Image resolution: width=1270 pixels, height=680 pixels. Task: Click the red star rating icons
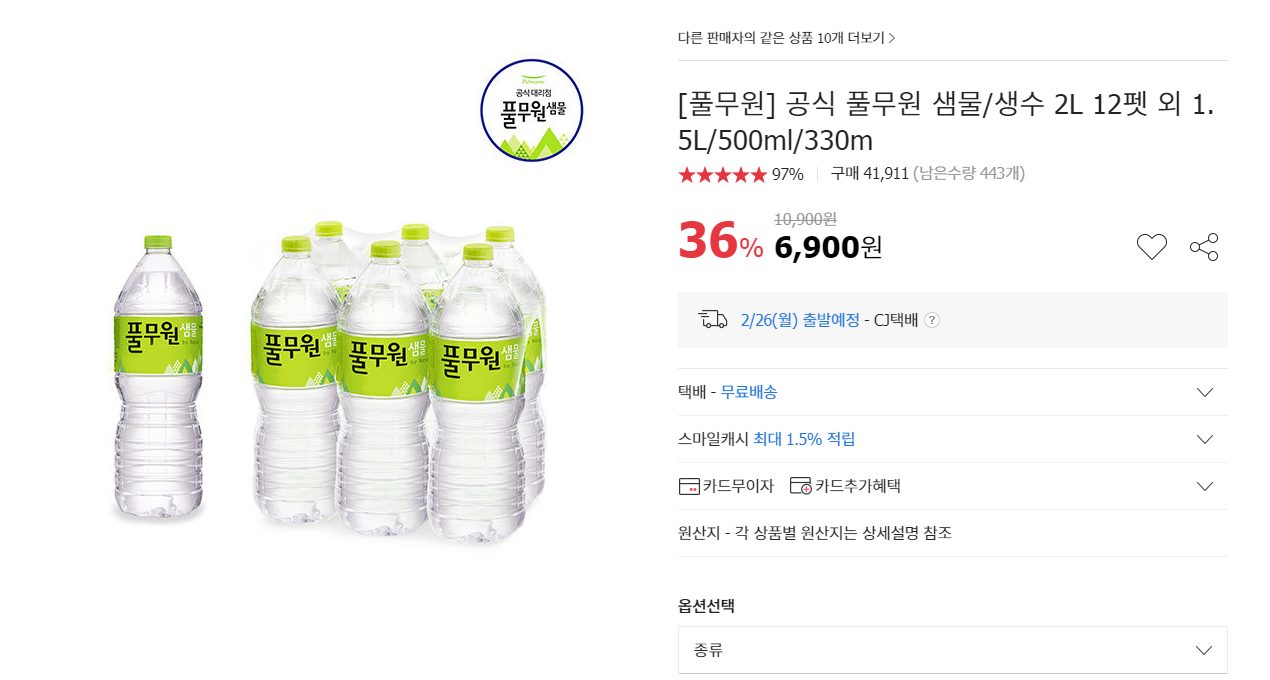pos(722,174)
